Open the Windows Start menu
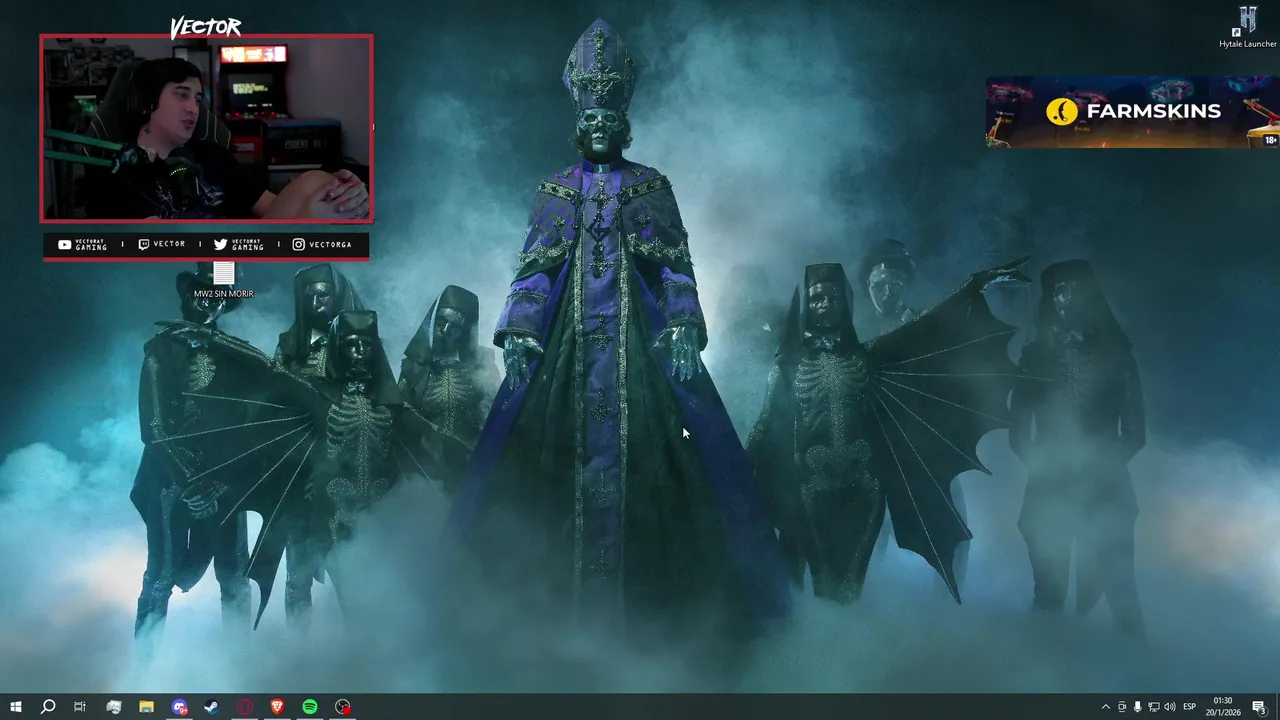Viewport: 1280px width, 720px height. tap(16, 707)
